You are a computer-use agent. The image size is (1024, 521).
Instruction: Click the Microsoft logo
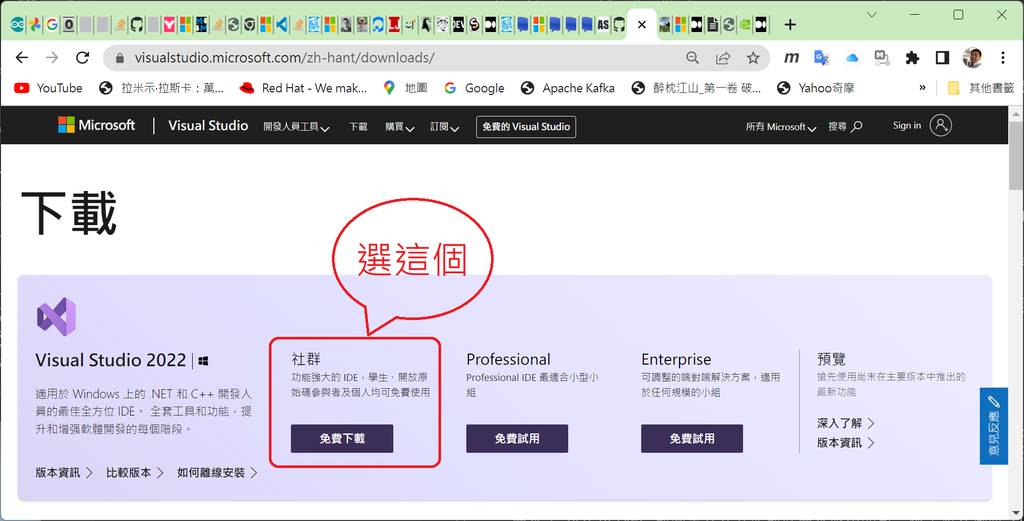pos(97,125)
